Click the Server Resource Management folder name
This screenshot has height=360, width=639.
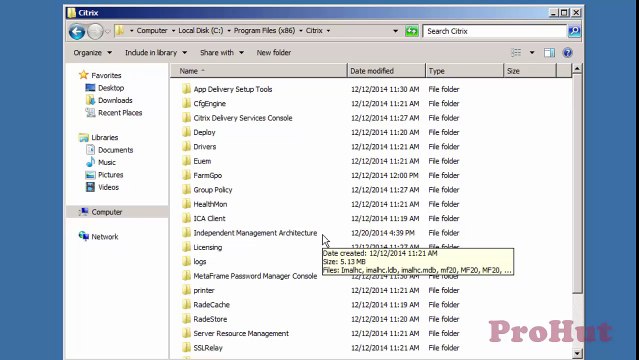[x=241, y=333]
